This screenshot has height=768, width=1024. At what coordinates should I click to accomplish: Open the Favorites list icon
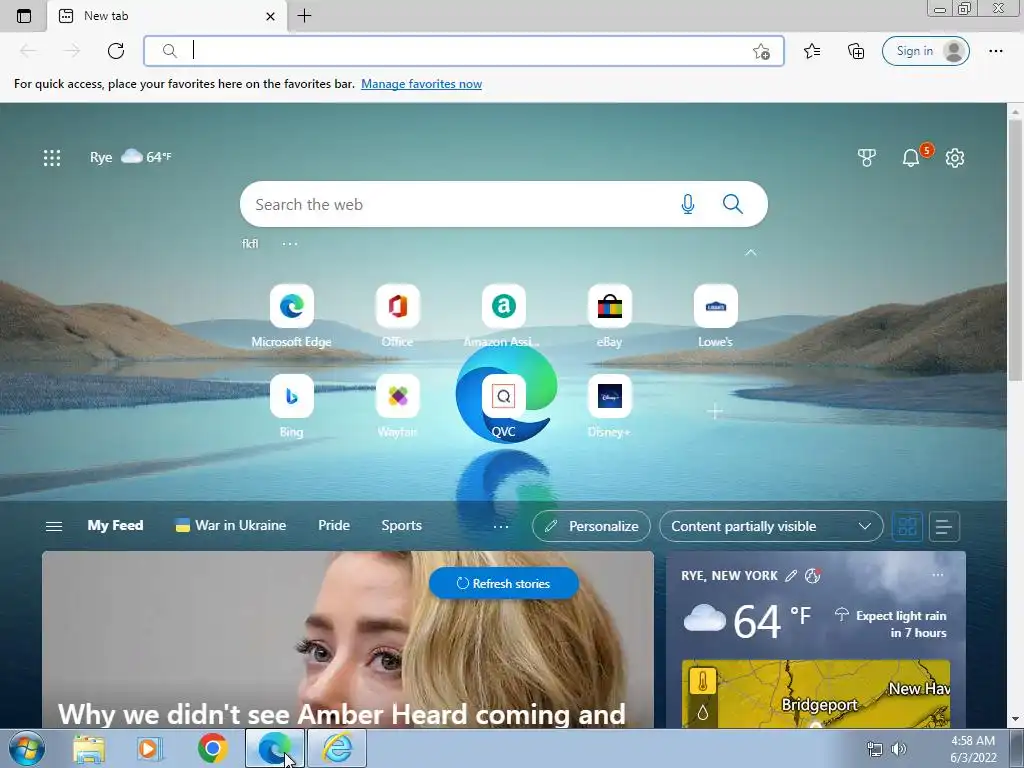pyautogui.click(x=812, y=51)
